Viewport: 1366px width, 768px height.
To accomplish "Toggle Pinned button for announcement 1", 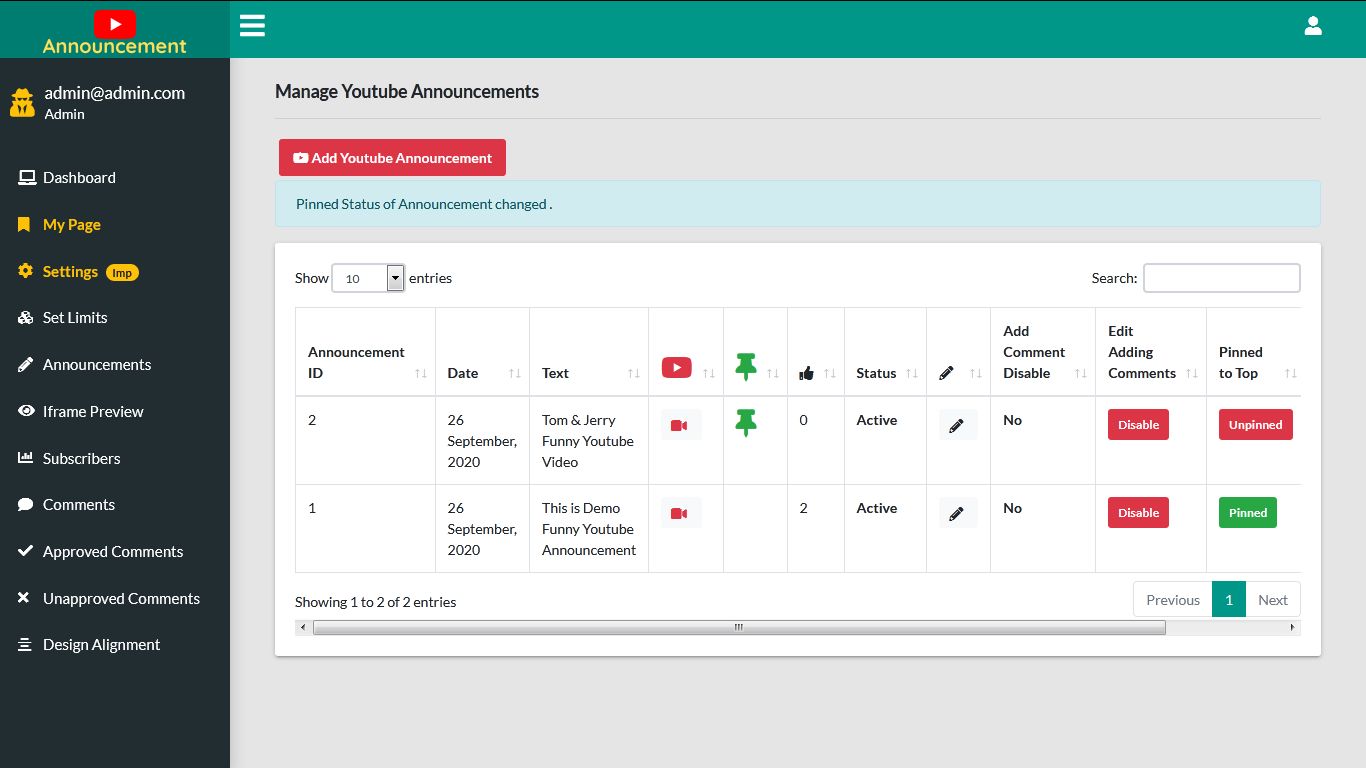I will (1247, 513).
